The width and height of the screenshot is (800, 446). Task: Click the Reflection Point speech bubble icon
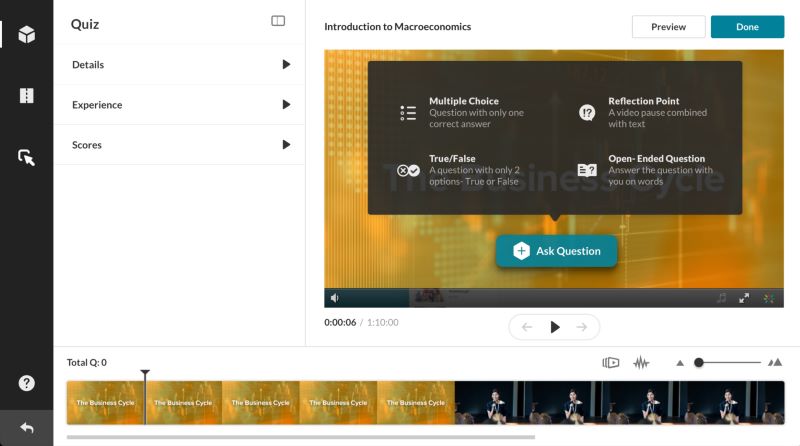(x=587, y=113)
